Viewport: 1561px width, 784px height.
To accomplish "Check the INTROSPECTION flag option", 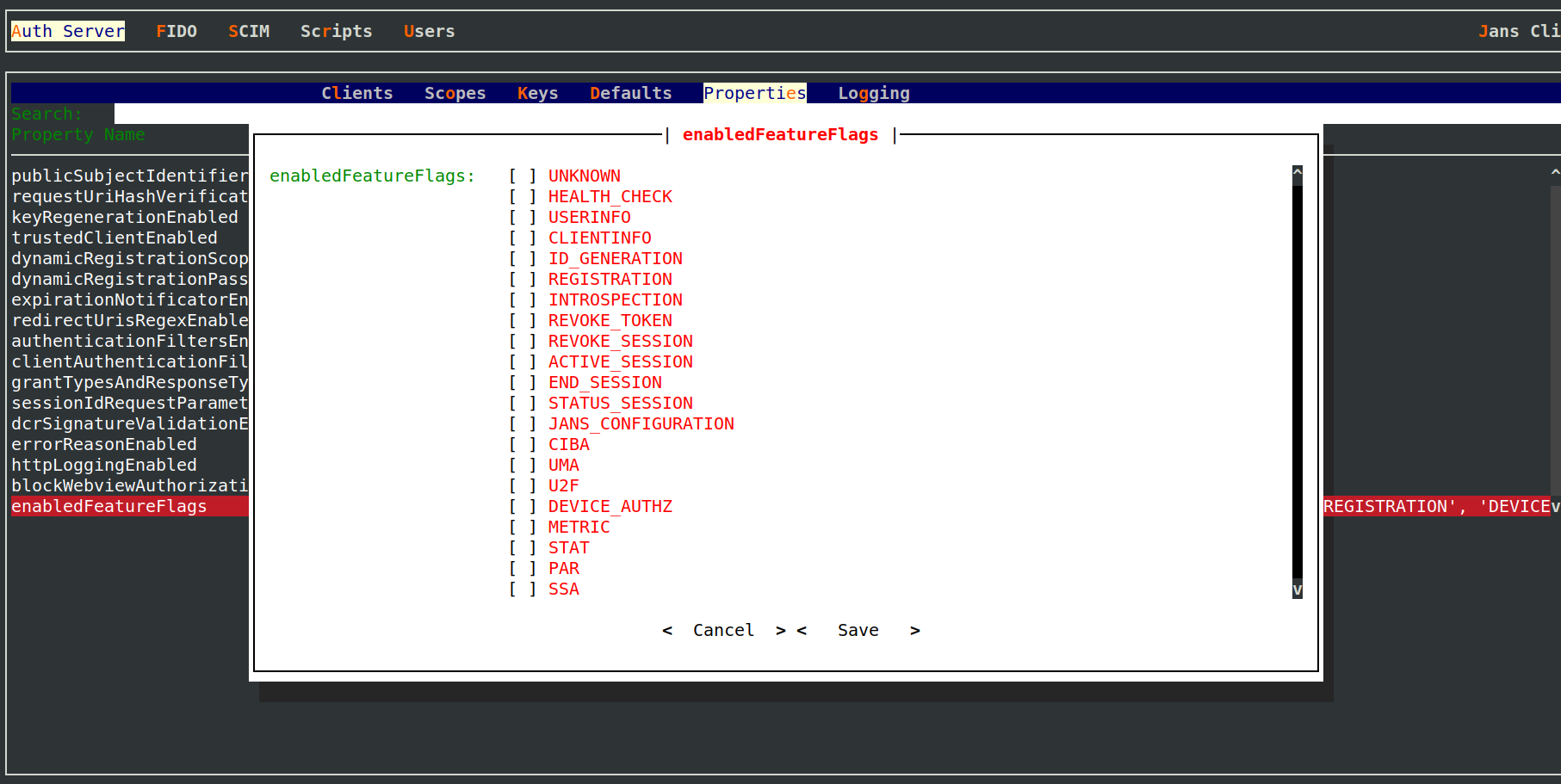I will coord(523,300).
